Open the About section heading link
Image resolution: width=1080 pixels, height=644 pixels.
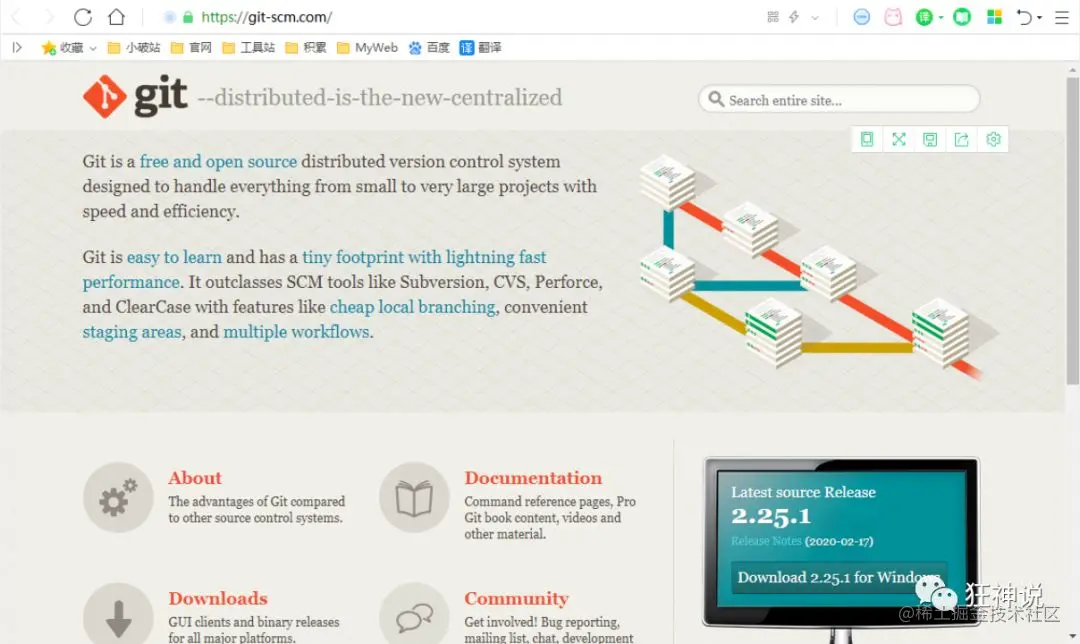[x=195, y=477]
